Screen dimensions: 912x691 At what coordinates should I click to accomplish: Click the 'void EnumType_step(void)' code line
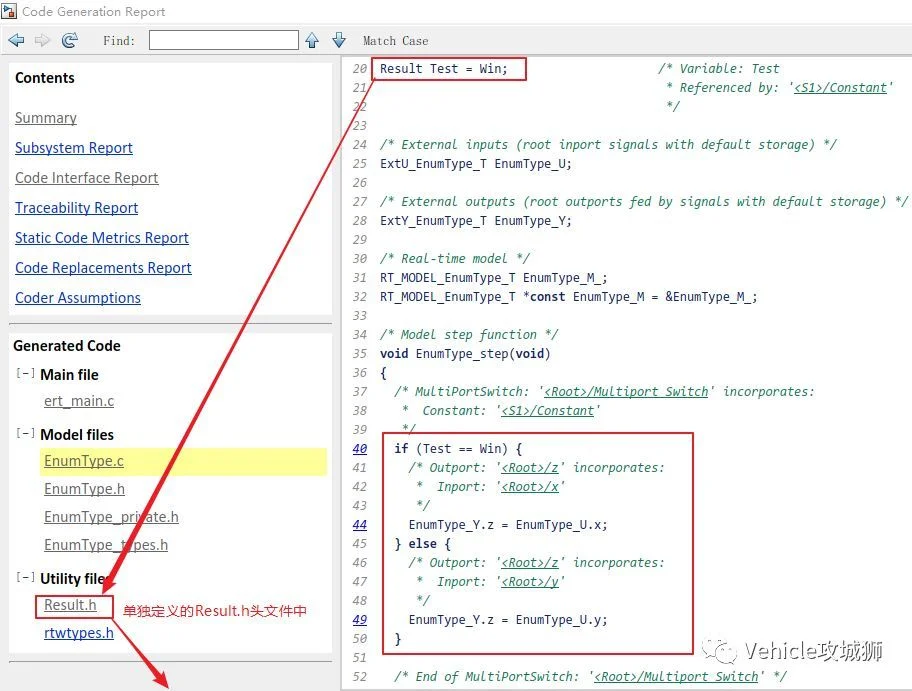pyautogui.click(x=465, y=354)
